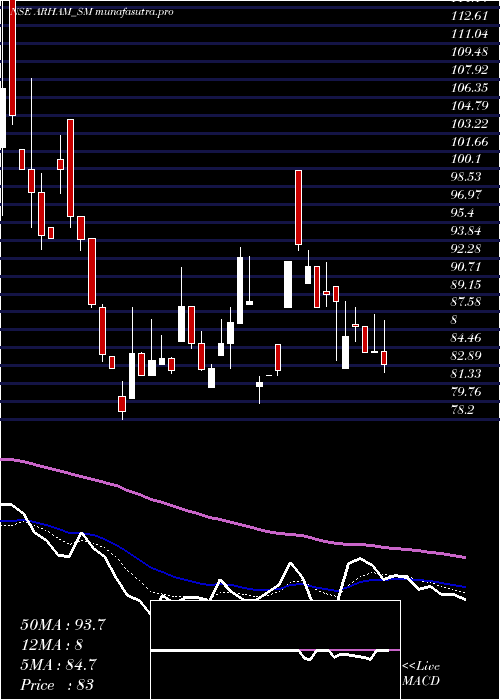Pick the 106.35 price axis value
The width and height of the screenshot is (500, 700).
[x=469, y=88]
